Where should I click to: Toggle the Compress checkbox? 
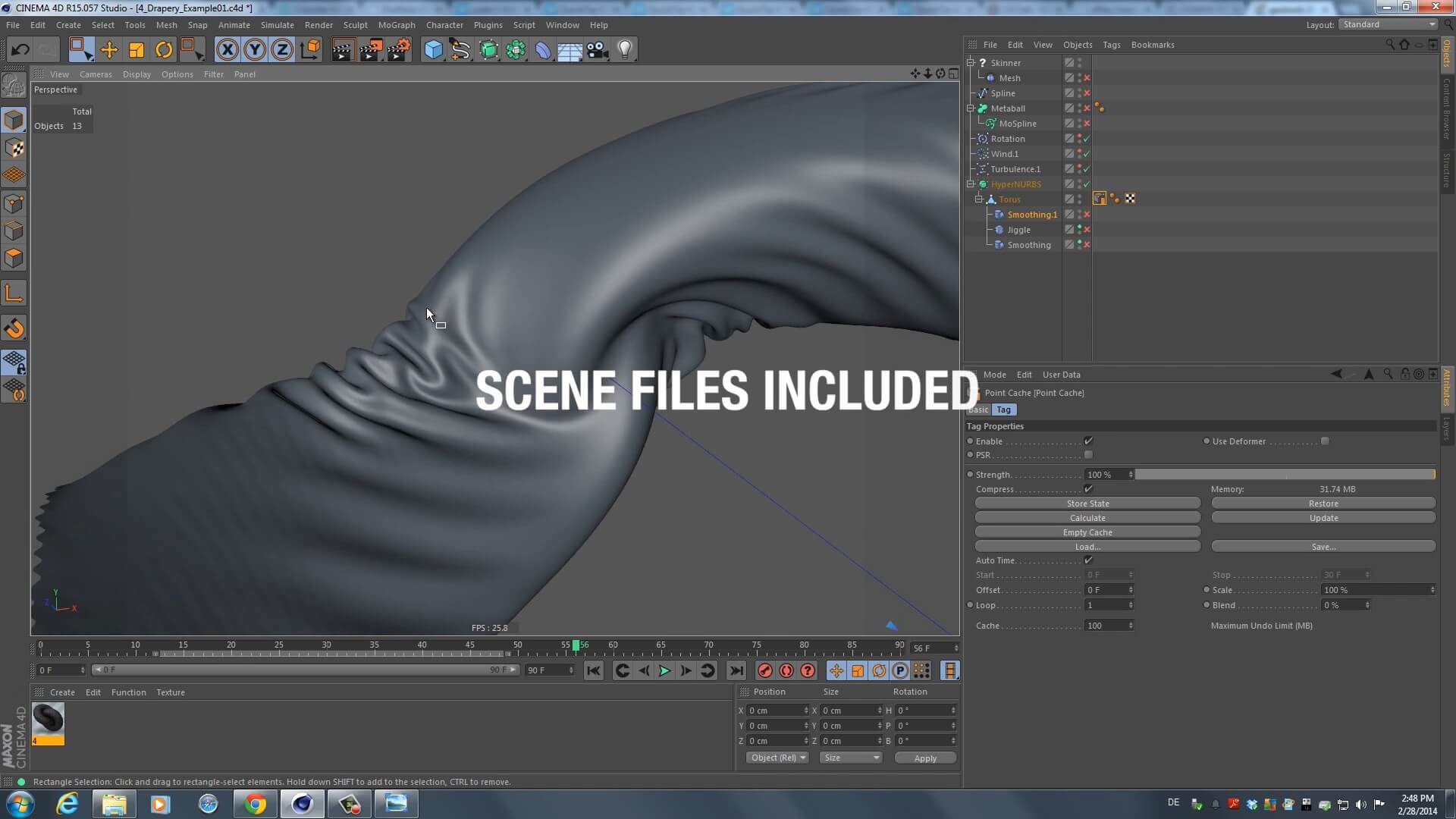[x=1088, y=489]
